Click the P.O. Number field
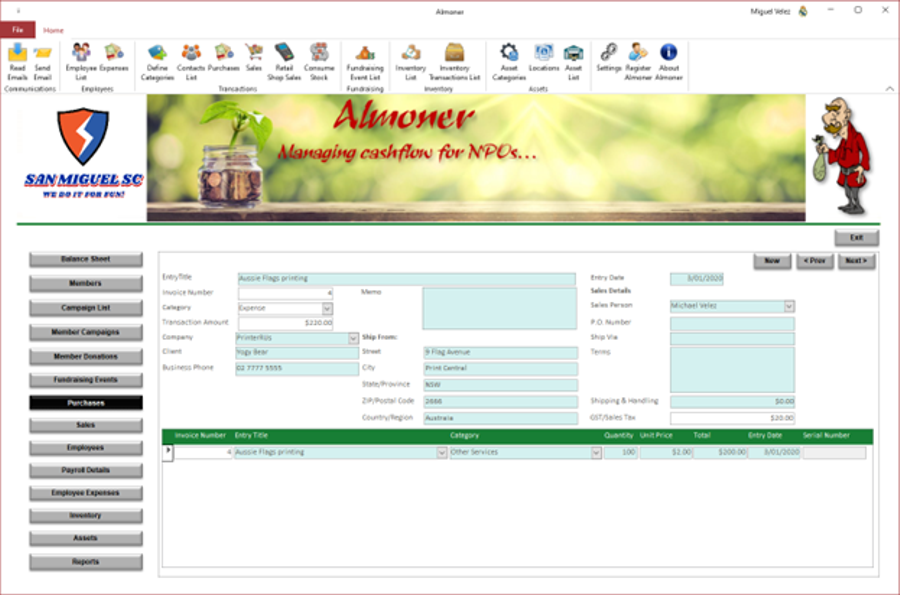900x595 pixels. pos(732,324)
